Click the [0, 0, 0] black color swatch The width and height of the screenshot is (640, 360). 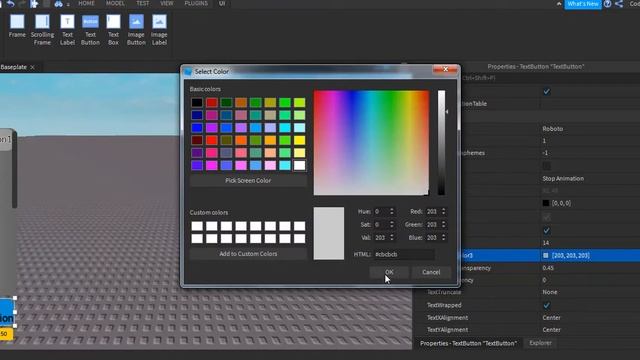(546, 203)
